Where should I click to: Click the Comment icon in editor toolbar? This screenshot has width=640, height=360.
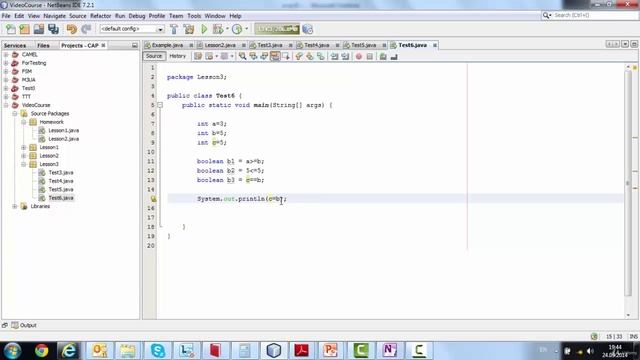click(383, 56)
